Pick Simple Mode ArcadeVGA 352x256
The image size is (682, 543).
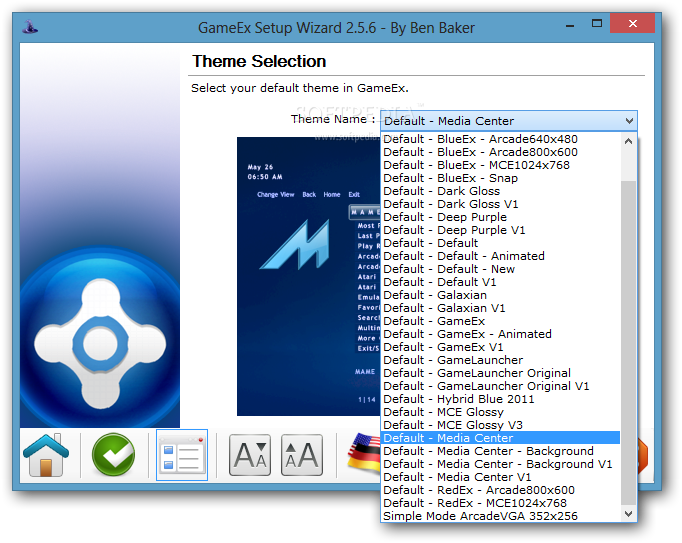tap(500, 516)
